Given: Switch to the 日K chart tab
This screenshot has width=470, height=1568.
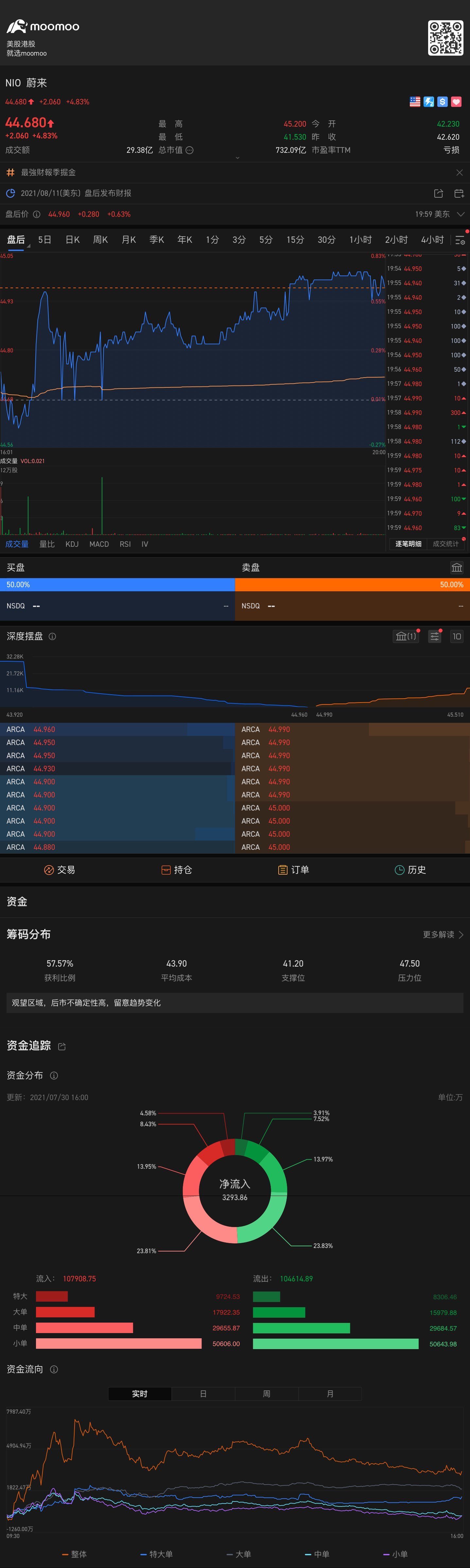Looking at the screenshot, I should pos(73,240).
